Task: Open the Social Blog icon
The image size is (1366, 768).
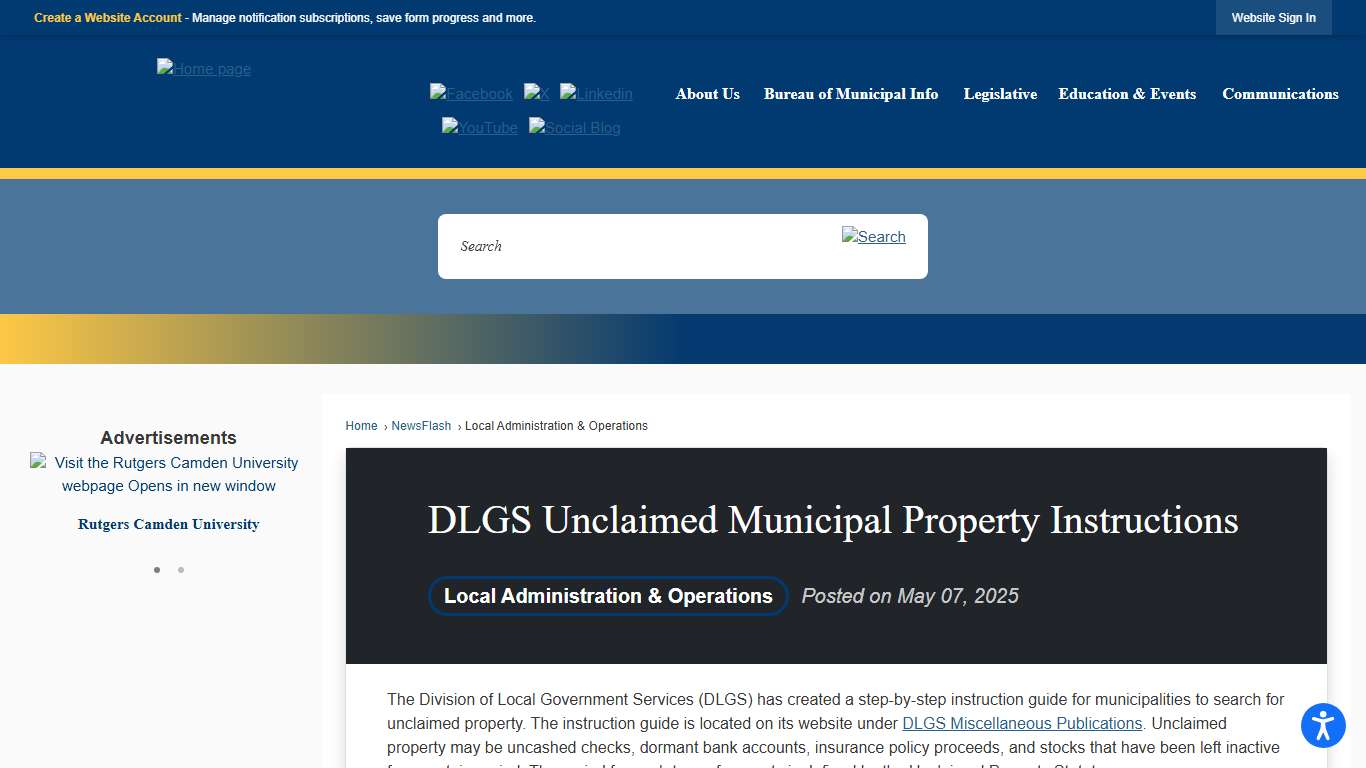Action: tap(574, 128)
